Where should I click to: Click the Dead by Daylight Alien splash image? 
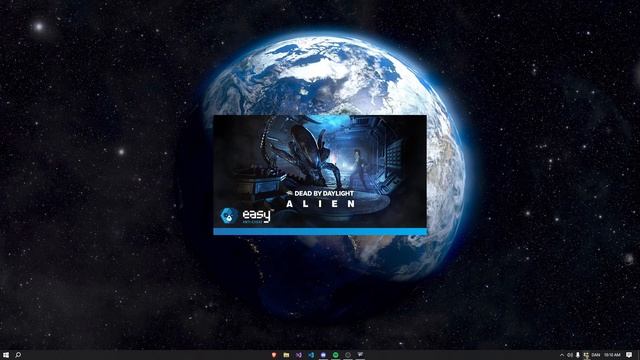coord(320,172)
